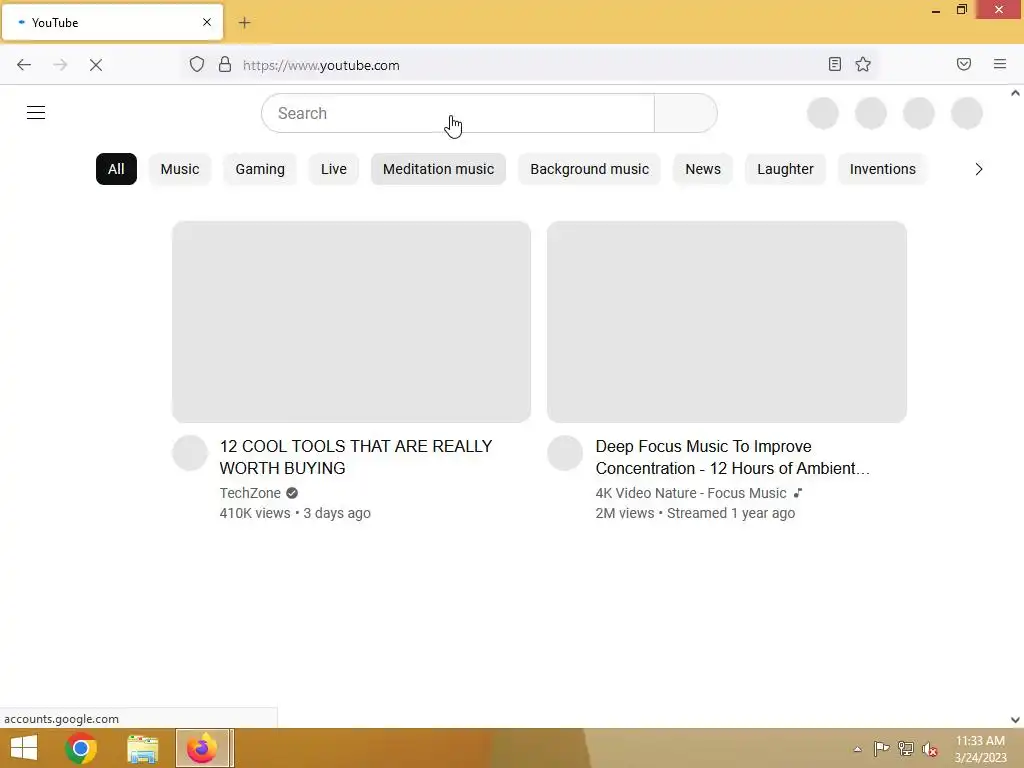This screenshot has height=768, width=1024.
Task: Select the News chip
Action: (x=703, y=169)
